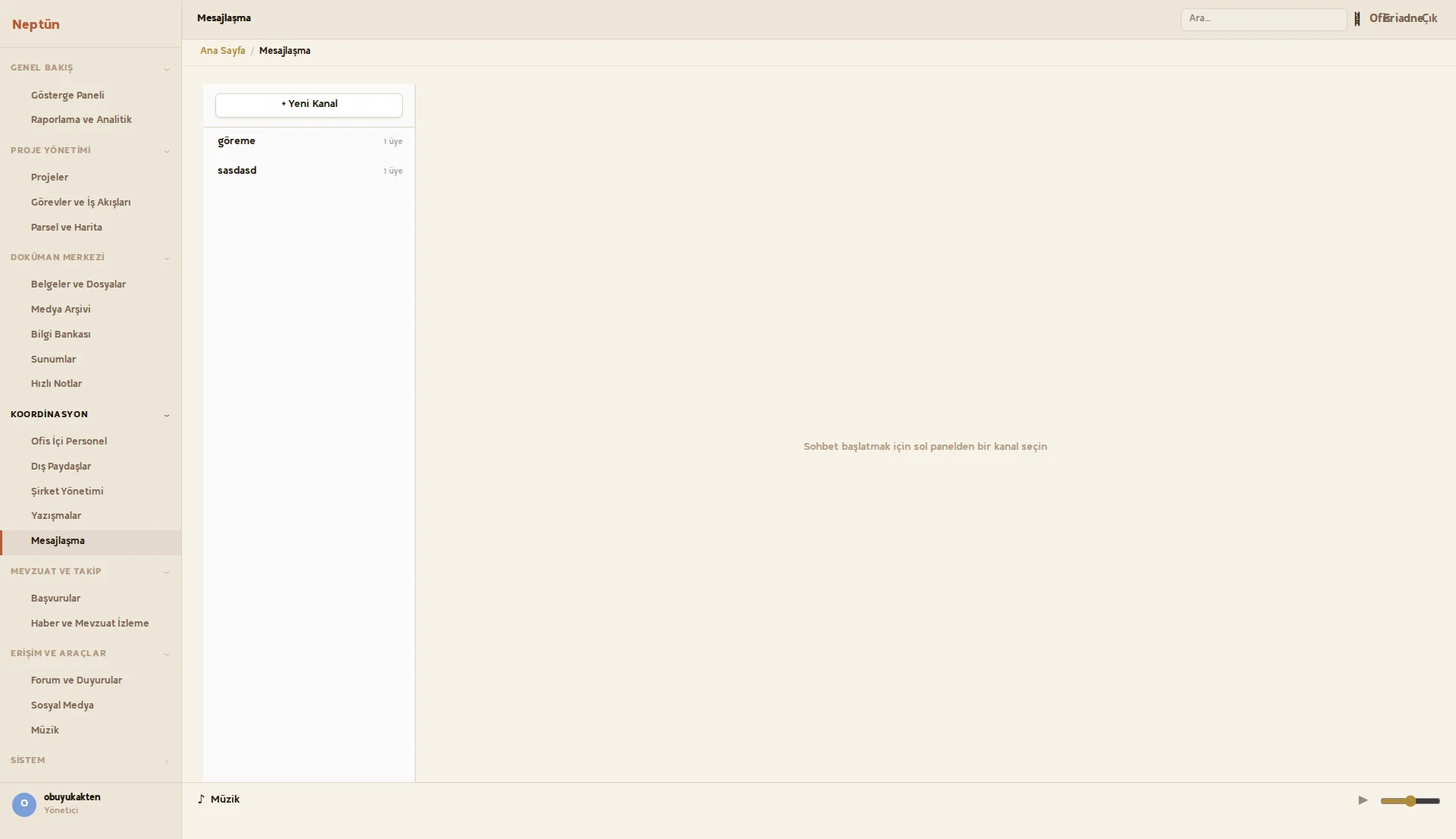Viewport: 1456px width, 839px height.
Task: Open the göreme channel
Action: 309,141
